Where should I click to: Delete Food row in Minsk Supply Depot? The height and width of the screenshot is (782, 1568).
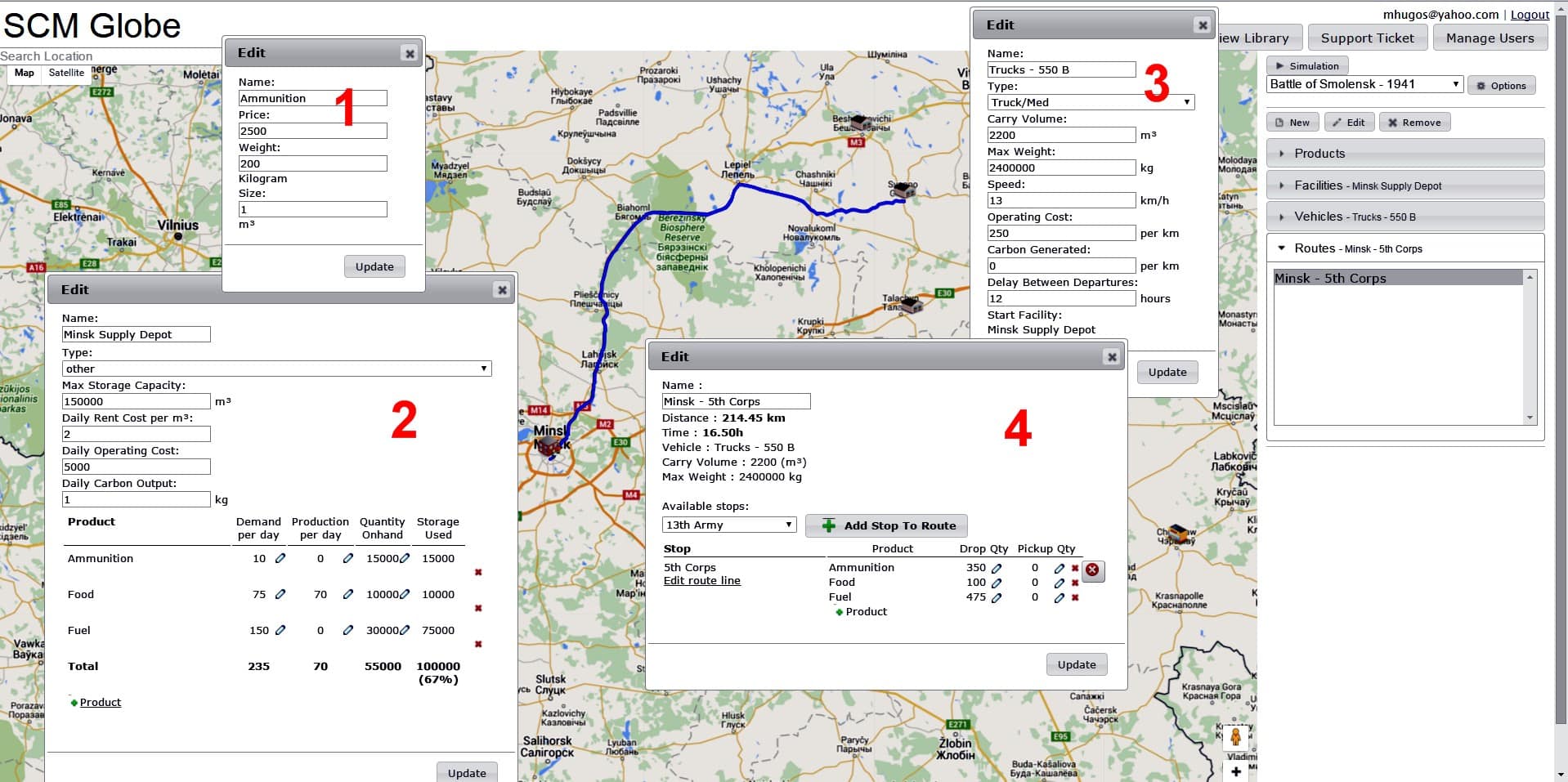[x=478, y=608]
